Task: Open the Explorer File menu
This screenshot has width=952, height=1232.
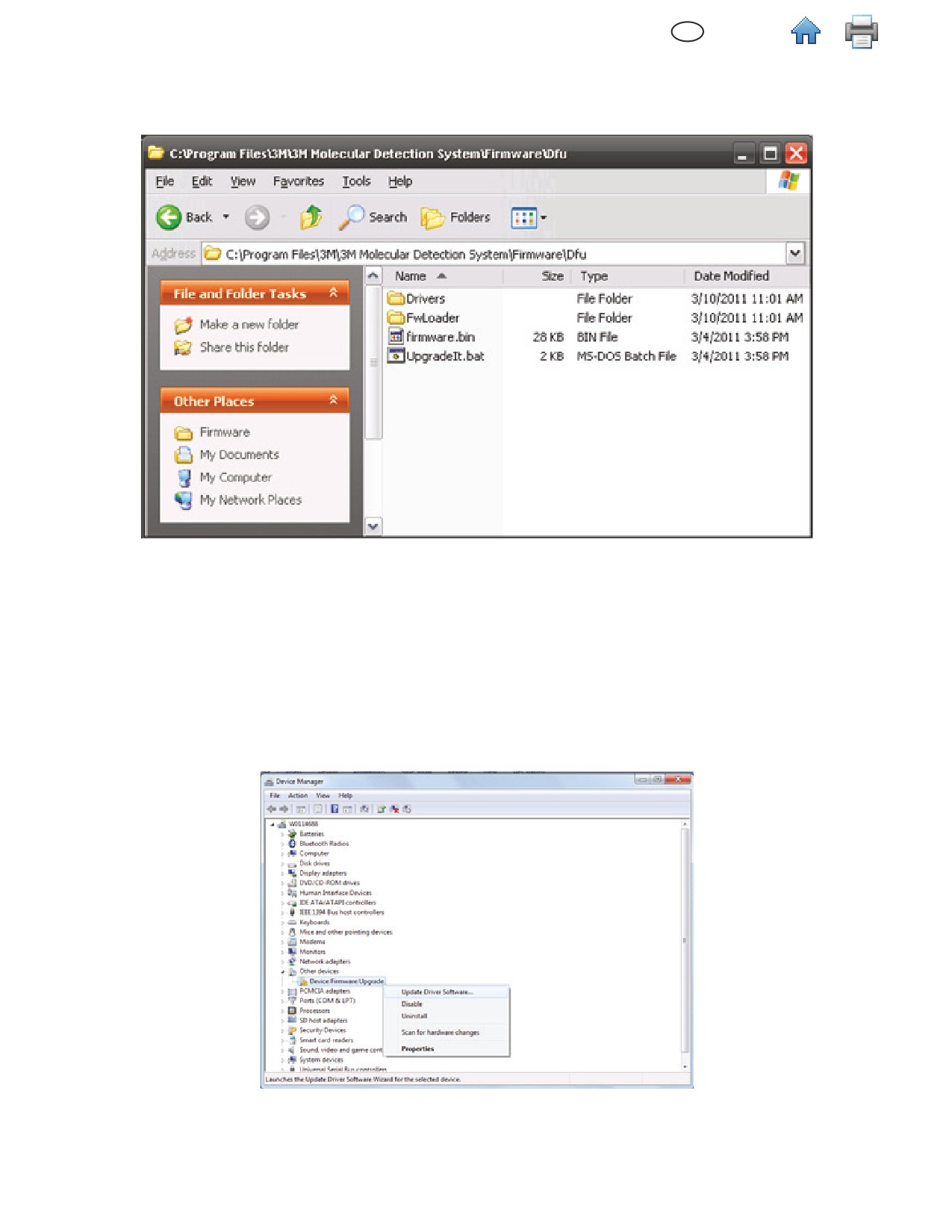Action: (164, 181)
